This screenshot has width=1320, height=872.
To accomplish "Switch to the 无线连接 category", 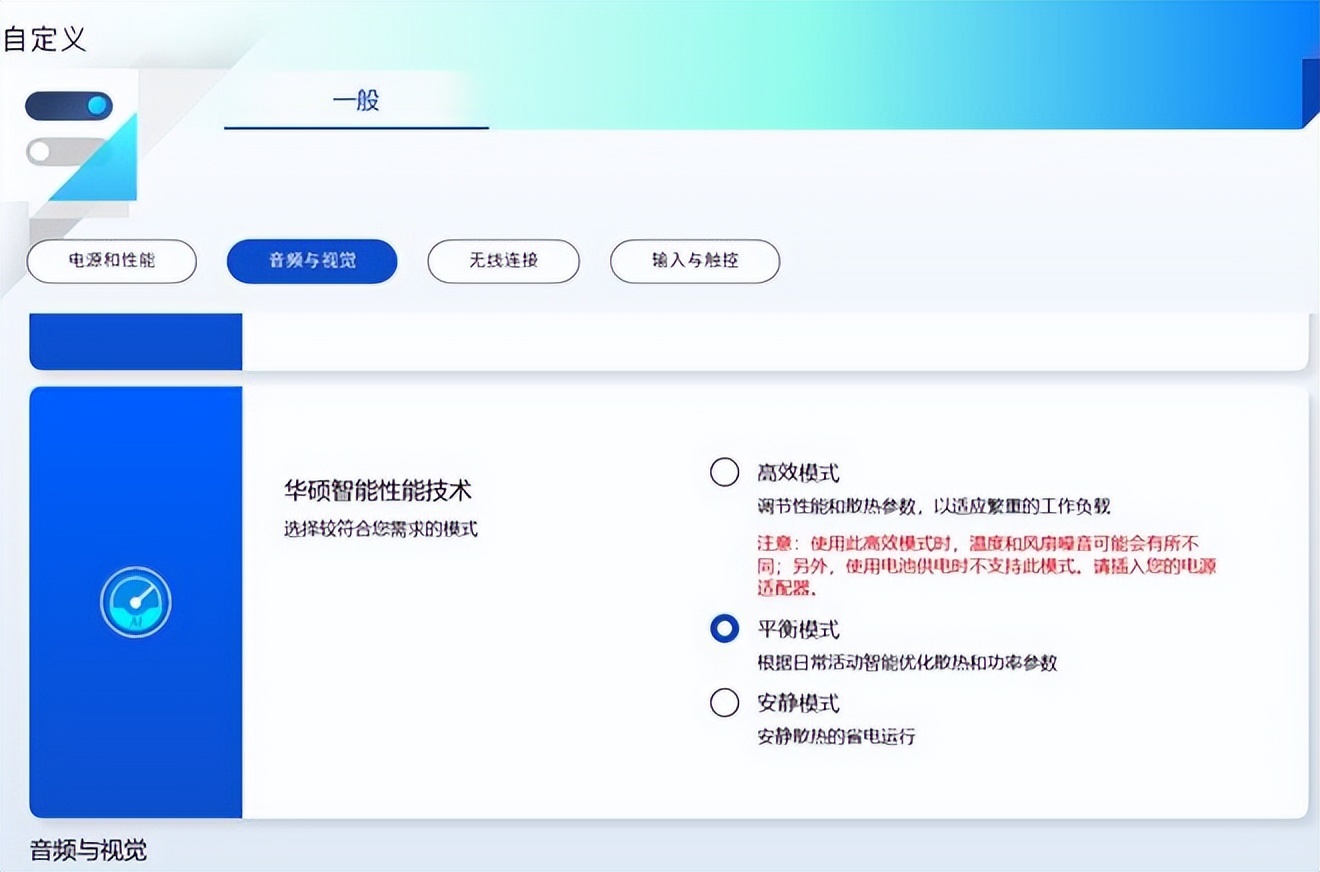I will tap(503, 261).
